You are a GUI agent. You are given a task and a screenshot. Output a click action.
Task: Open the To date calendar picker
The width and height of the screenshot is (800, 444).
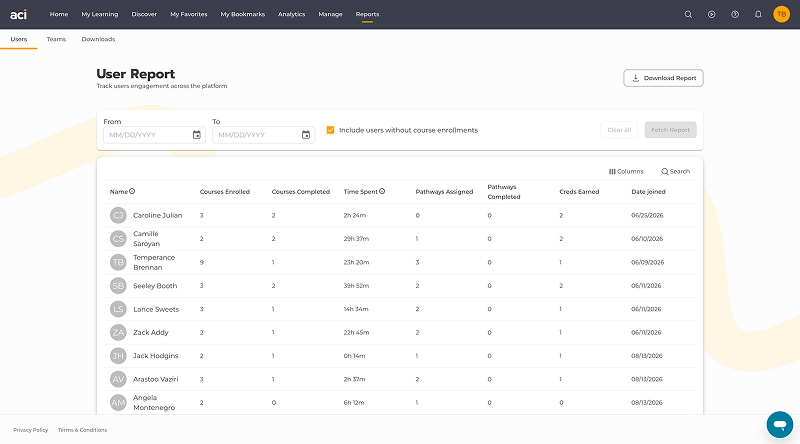(x=306, y=135)
